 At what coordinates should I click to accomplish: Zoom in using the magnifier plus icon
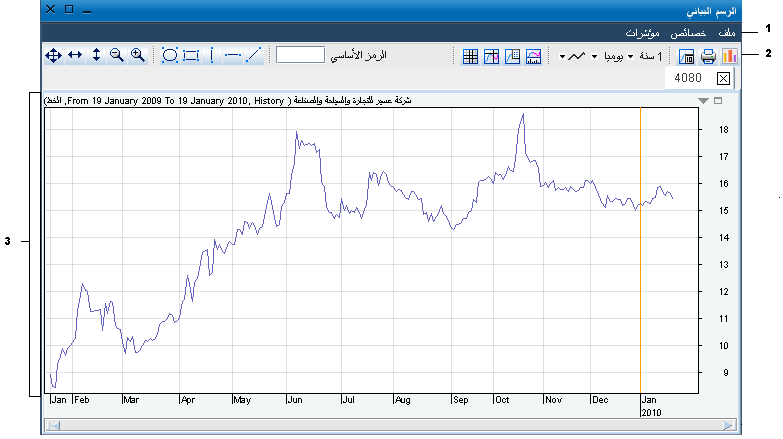coord(138,55)
